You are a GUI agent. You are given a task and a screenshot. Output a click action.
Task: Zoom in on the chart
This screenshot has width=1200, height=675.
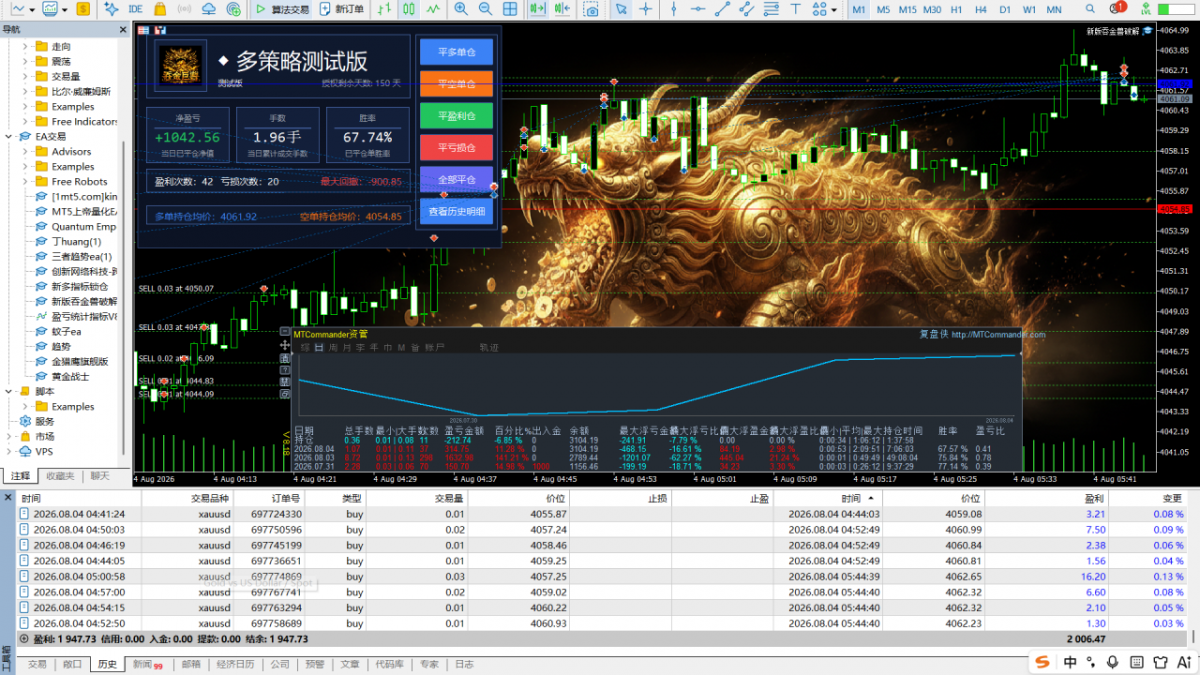pos(460,9)
